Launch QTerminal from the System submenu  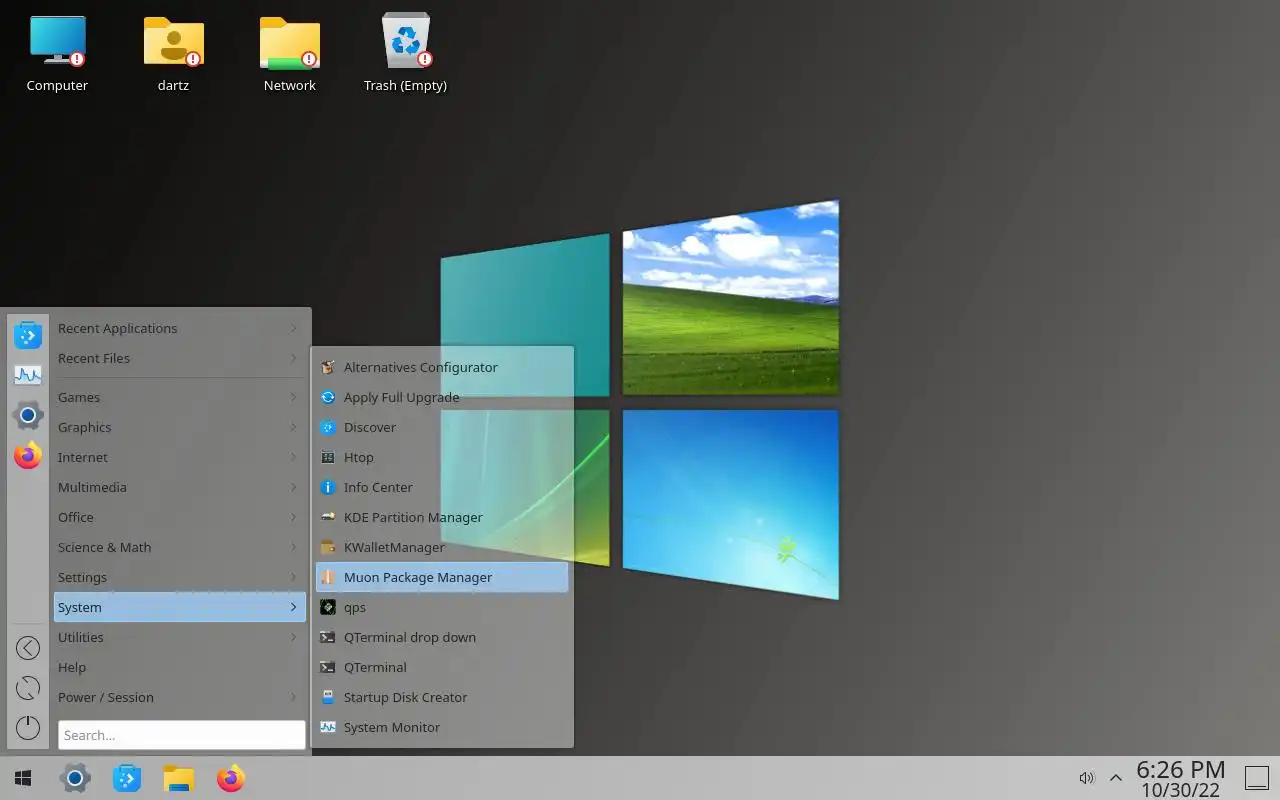pyautogui.click(x=442, y=667)
